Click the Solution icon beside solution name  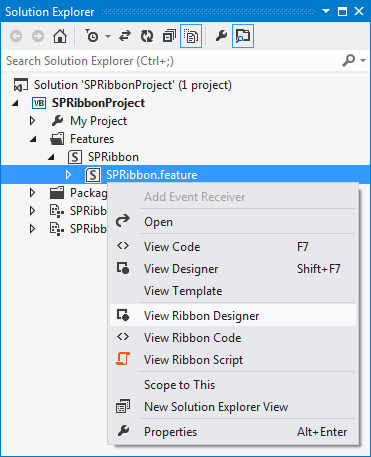point(21,85)
